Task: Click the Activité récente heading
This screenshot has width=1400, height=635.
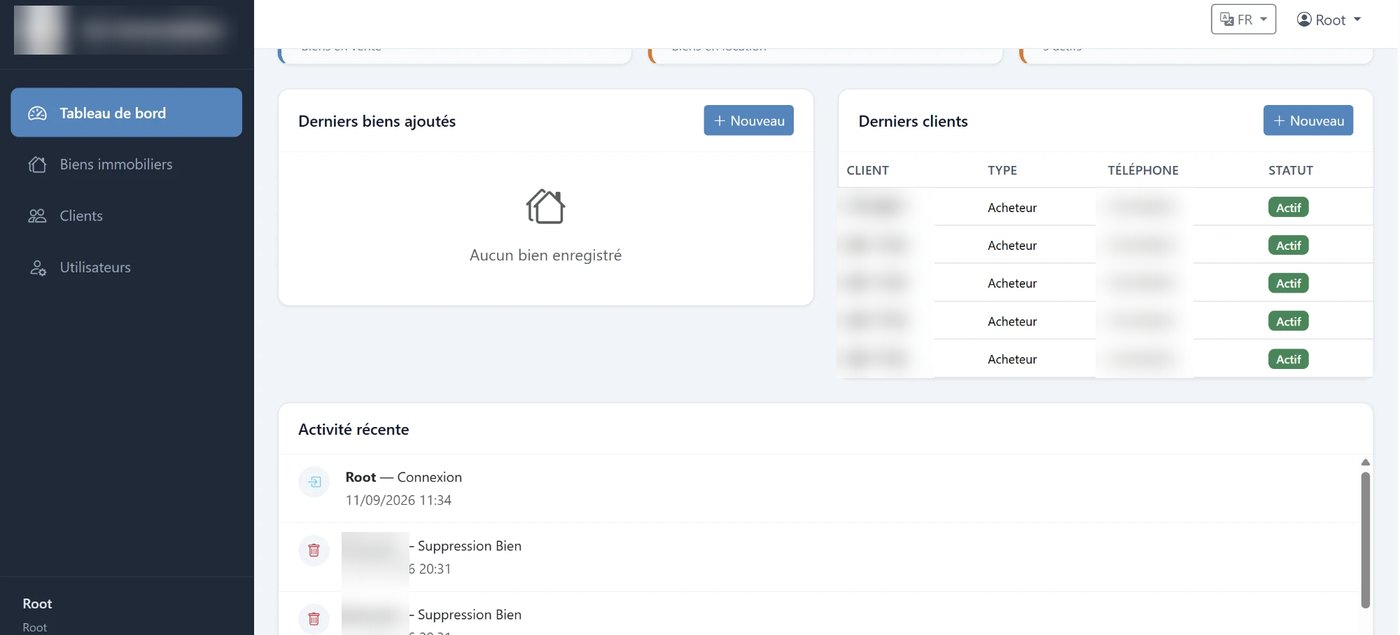Action: (x=354, y=429)
